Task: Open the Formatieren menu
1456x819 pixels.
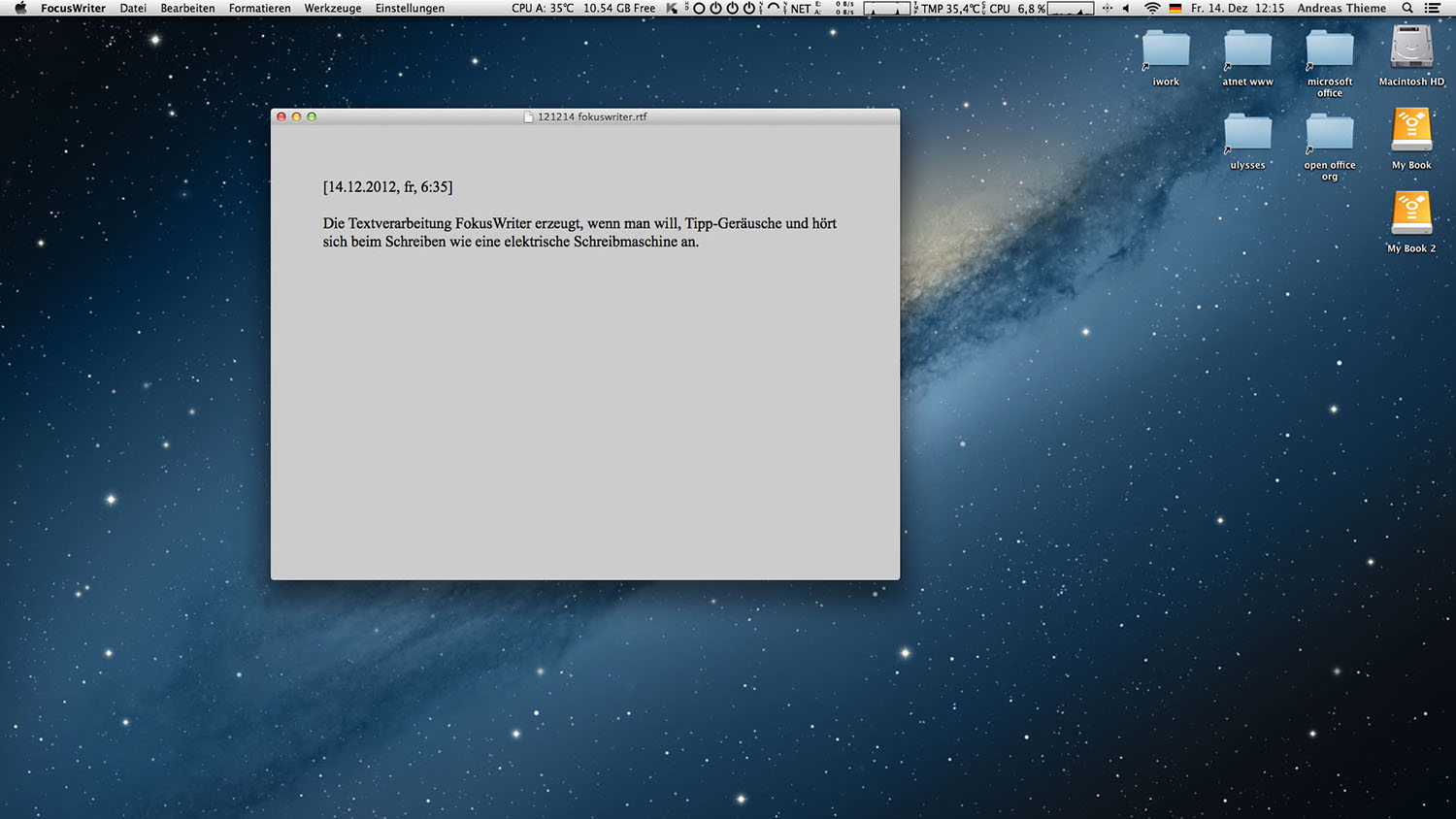Action: [x=259, y=8]
